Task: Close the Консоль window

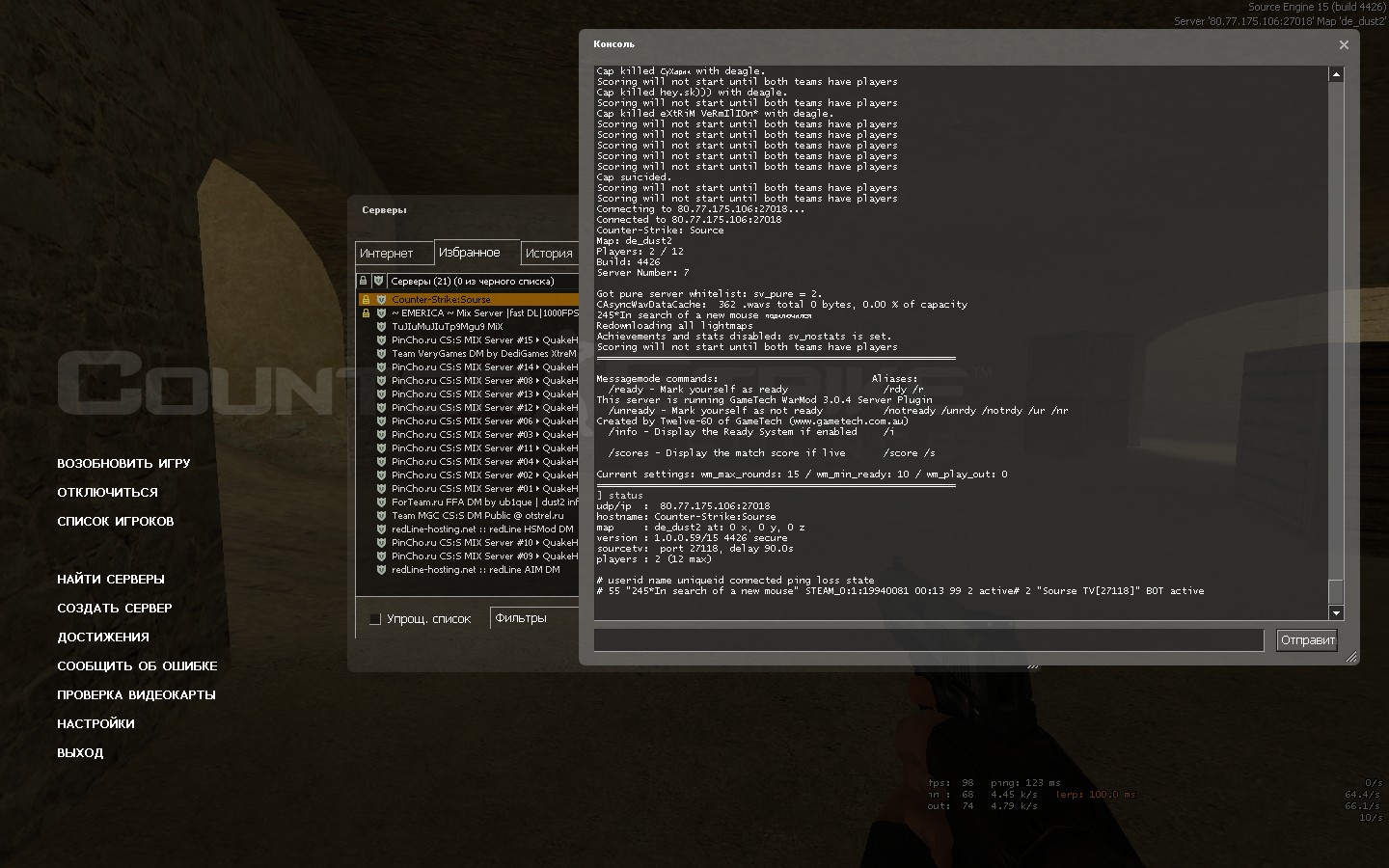Action: point(1344,44)
